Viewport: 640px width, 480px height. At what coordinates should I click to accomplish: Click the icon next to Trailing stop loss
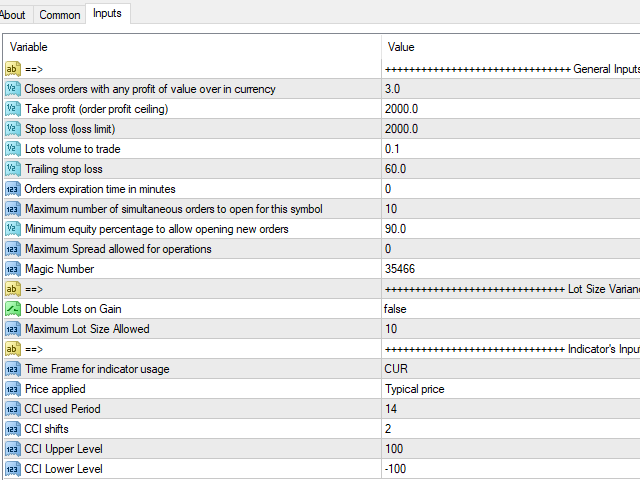click(x=13, y=169)
